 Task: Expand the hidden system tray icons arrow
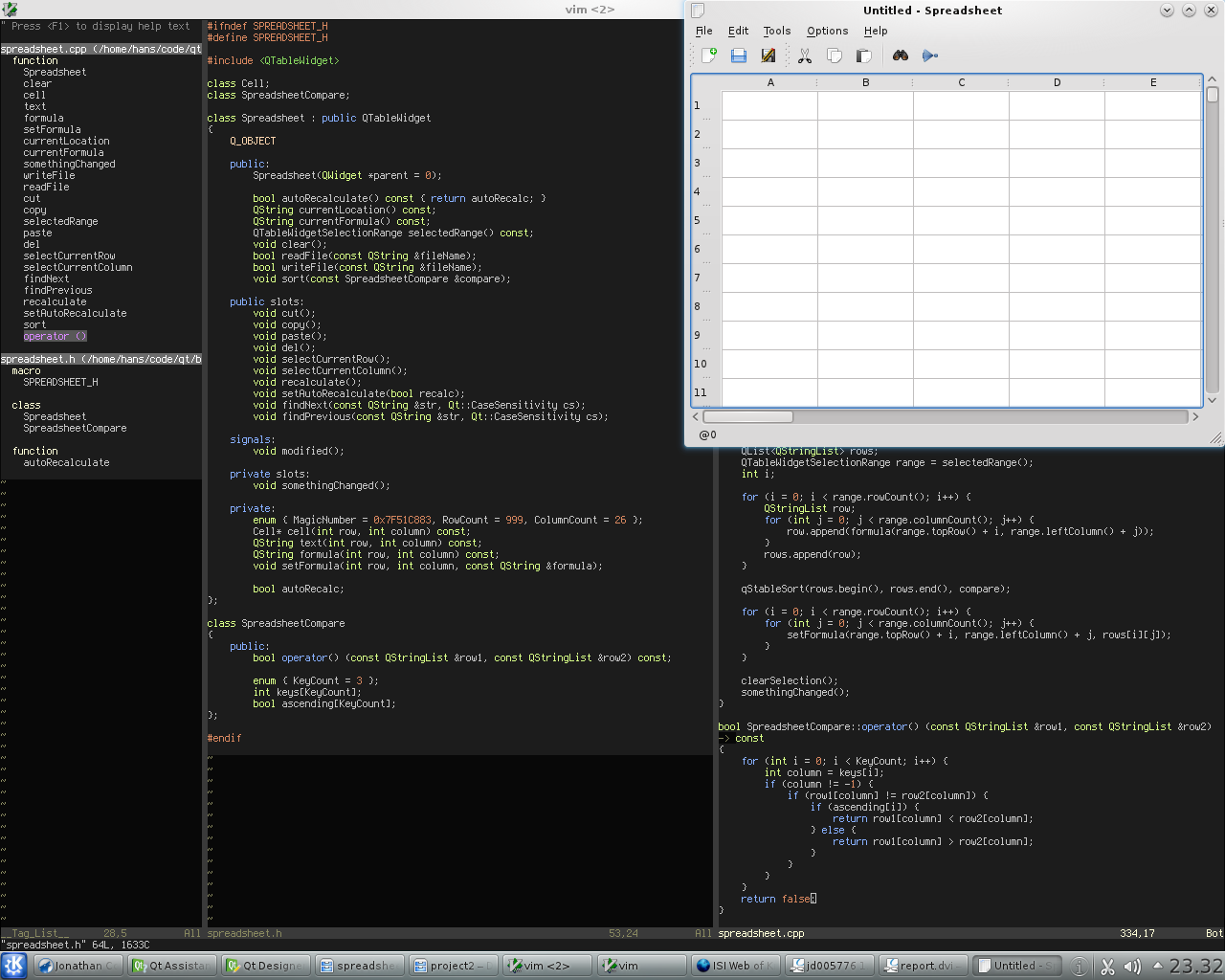(x=1157, y=966)
